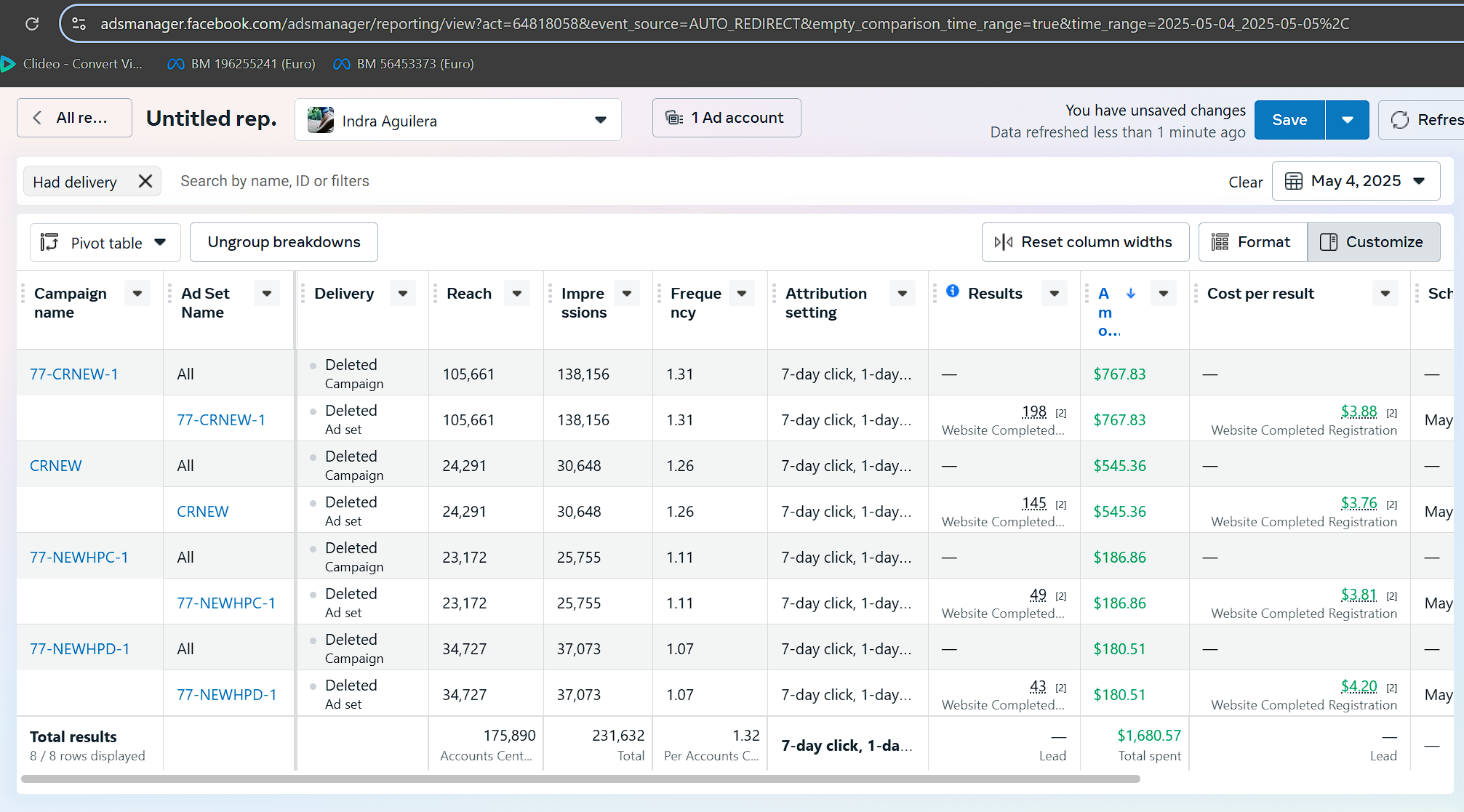
Task: Click the Ungroup breakdowns button
Action: coord(284,242)
